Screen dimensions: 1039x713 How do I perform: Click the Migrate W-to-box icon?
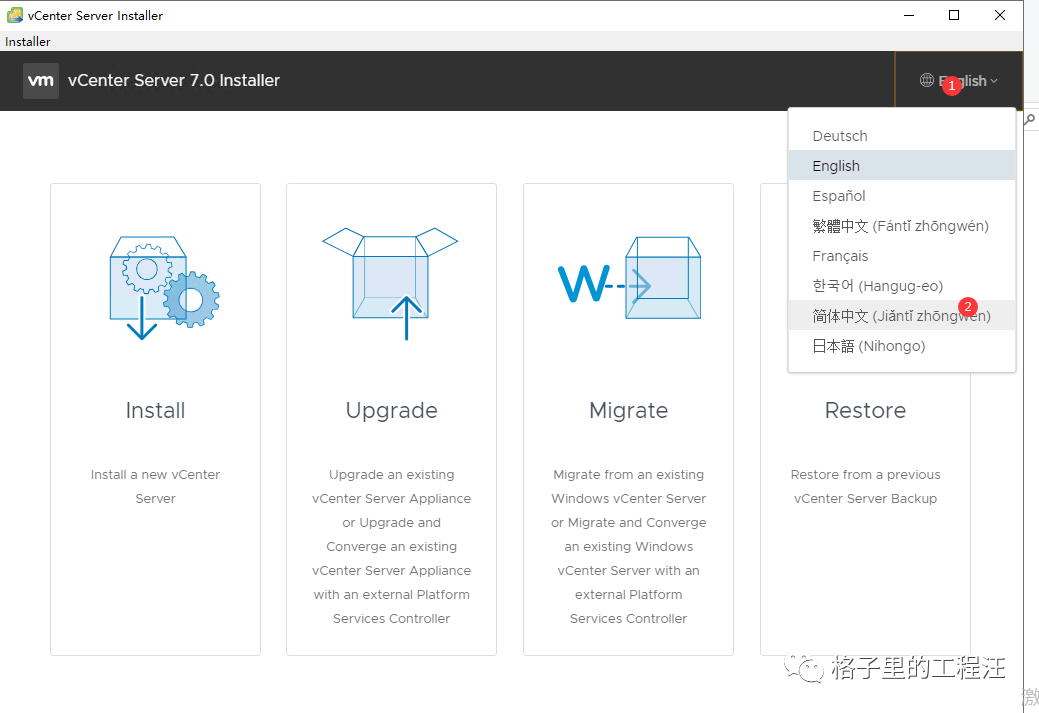tap(629, 278)
